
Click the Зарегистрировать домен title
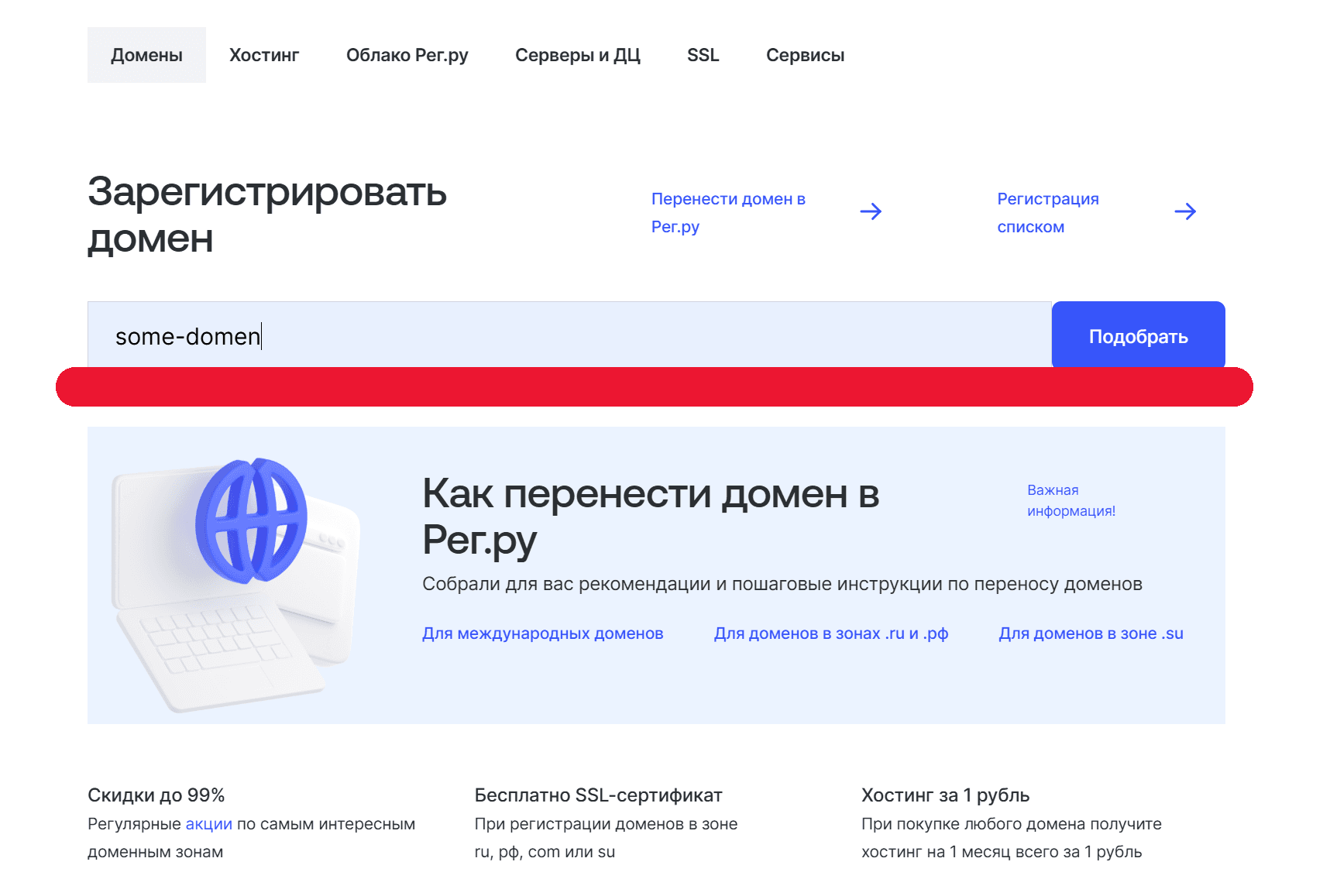[267, 215]
